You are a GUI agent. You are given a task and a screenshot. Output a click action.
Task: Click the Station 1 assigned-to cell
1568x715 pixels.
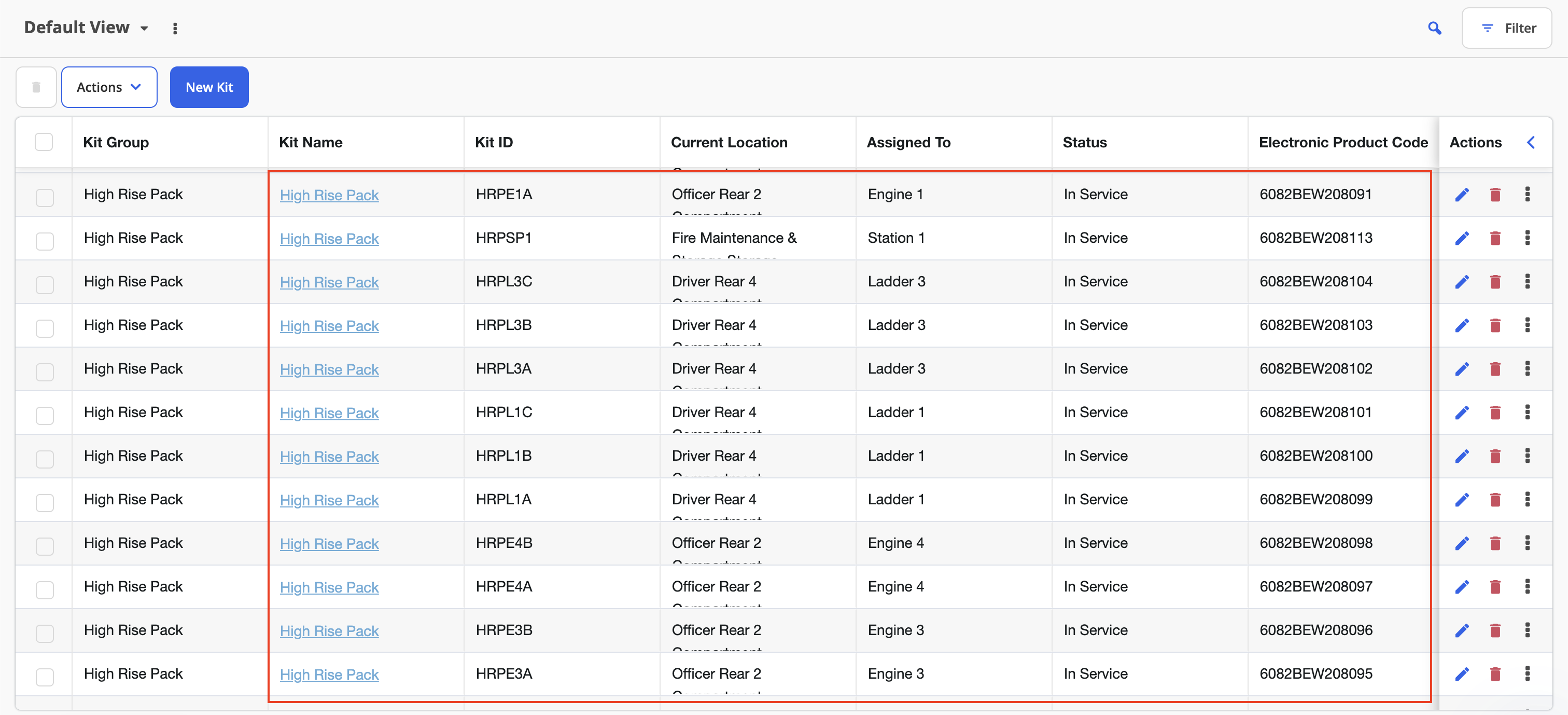tap(896, 238)
